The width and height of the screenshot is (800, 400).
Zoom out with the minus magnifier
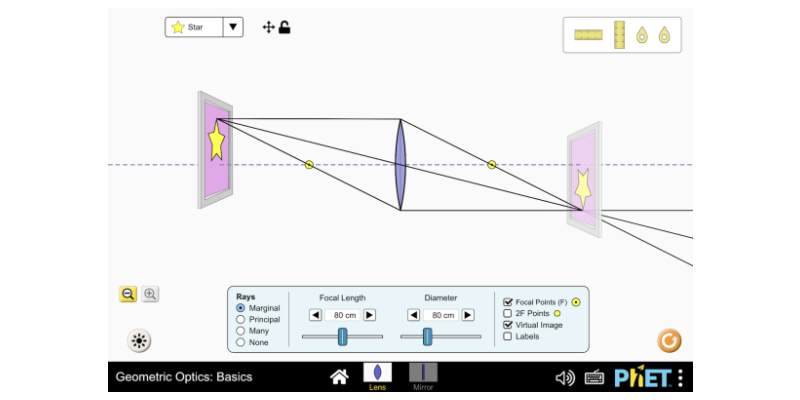(128, 294)
